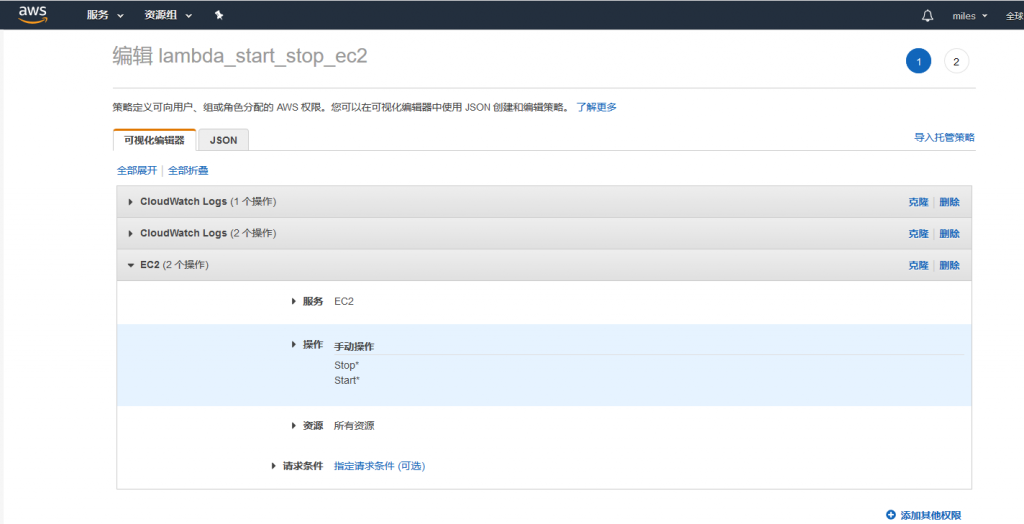Expand the 资源 row arrow
Viewport: 1024px width, 524px height.
(x=293, y=426)
